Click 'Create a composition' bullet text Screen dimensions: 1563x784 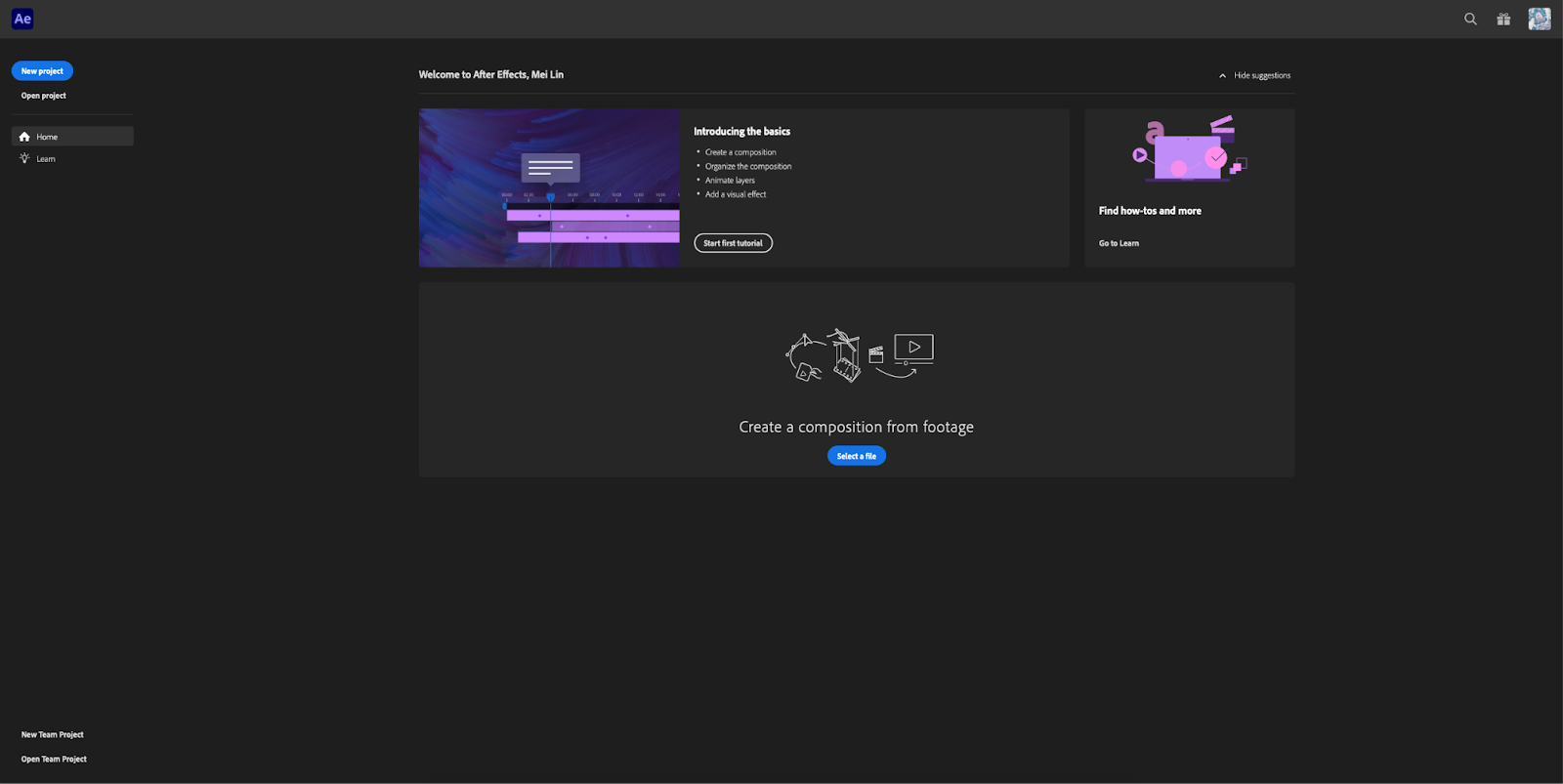740,152
